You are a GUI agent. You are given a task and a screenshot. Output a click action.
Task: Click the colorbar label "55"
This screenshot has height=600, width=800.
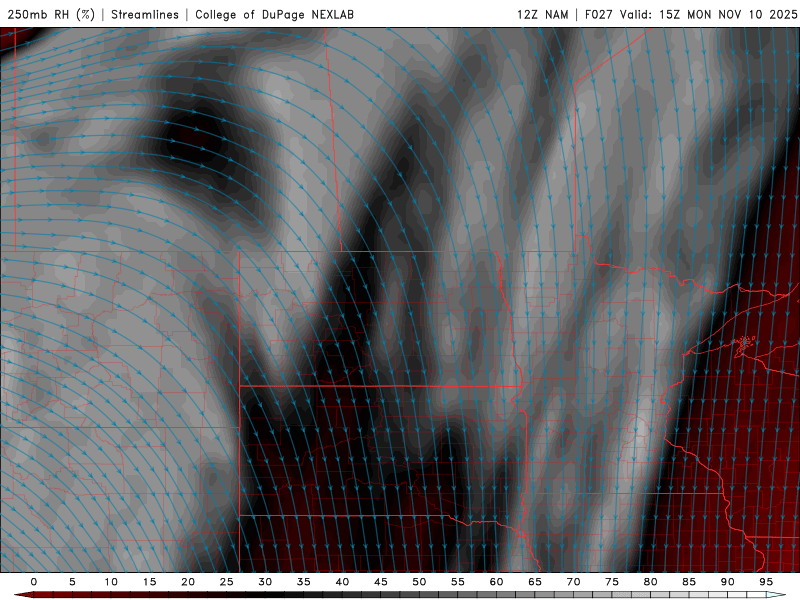pos(457,582)
